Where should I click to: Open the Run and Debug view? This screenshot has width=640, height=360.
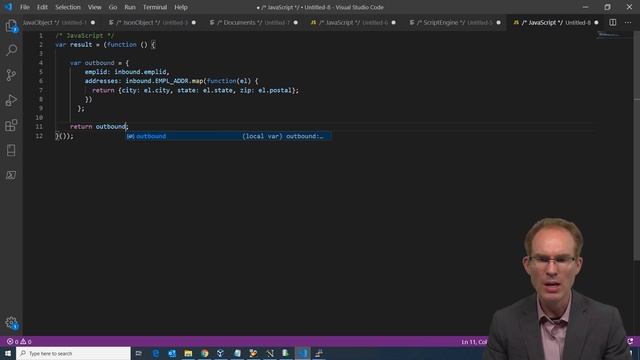point(11,100)
